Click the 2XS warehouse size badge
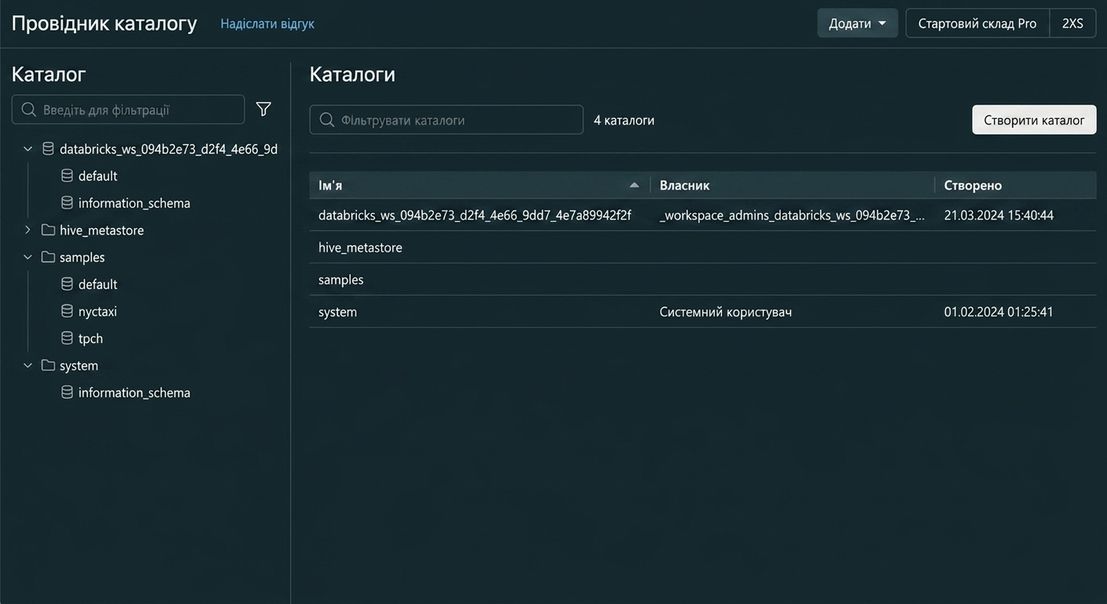Viewport: 1107px width, 604px height. point(1072,23)
